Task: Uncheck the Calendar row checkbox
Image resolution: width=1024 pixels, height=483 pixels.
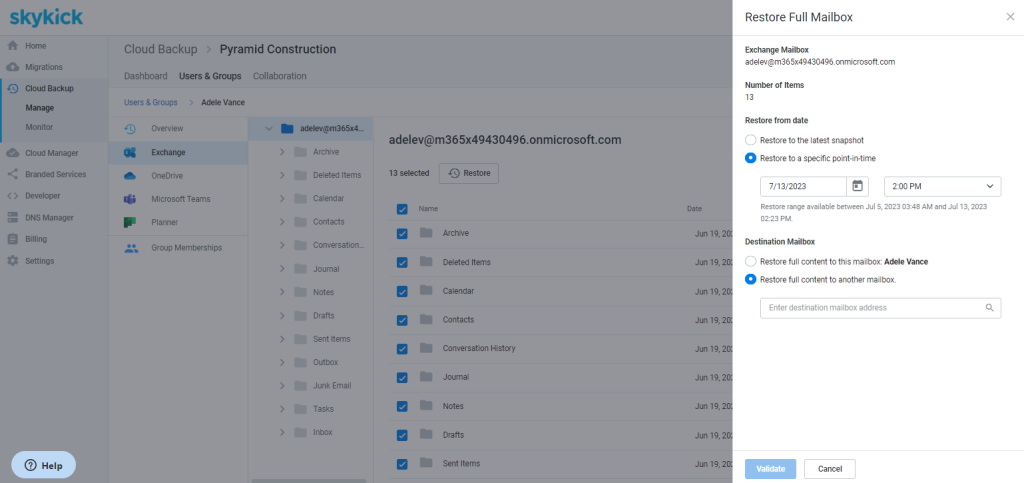Action: pos(402,291)
